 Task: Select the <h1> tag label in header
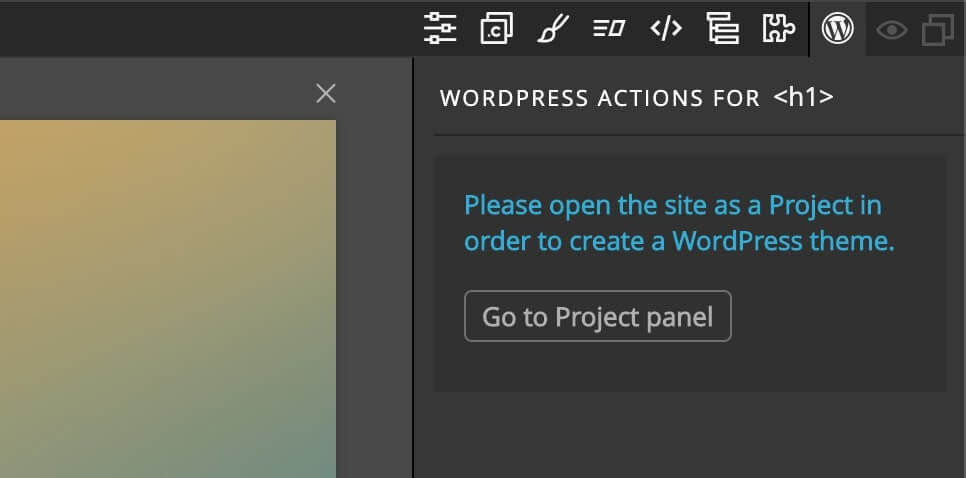pos(803,97)
